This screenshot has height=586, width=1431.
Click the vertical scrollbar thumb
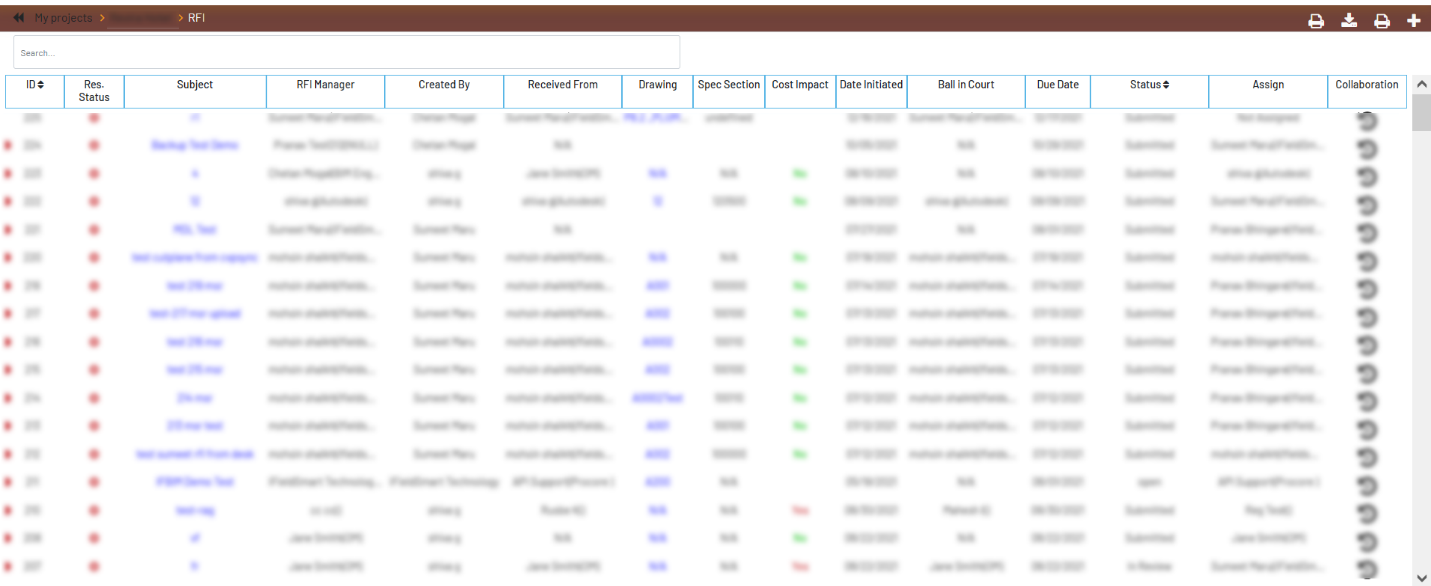pyautogui.click(x=1421, y=111)
